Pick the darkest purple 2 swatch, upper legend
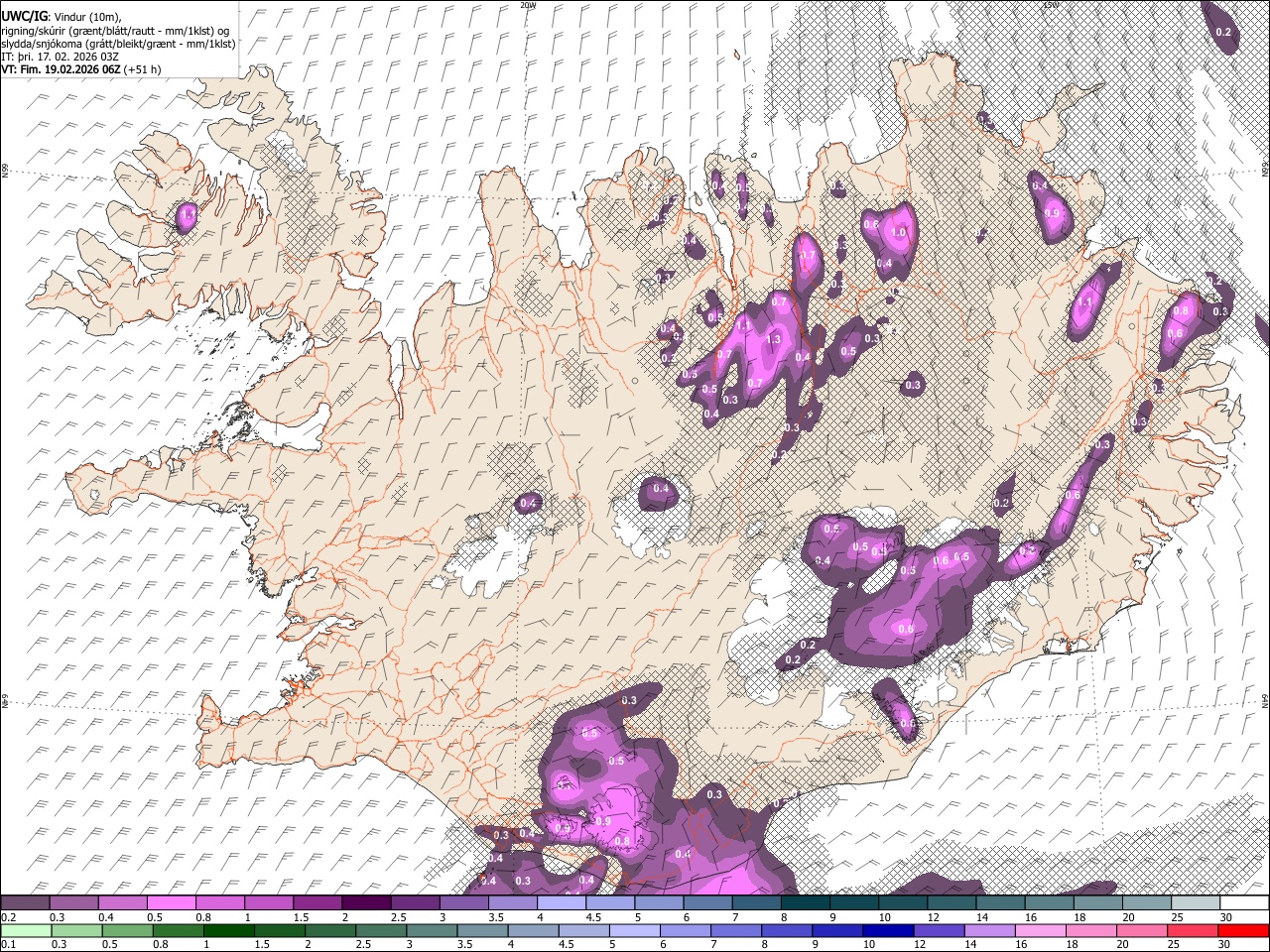 [366, 902]
